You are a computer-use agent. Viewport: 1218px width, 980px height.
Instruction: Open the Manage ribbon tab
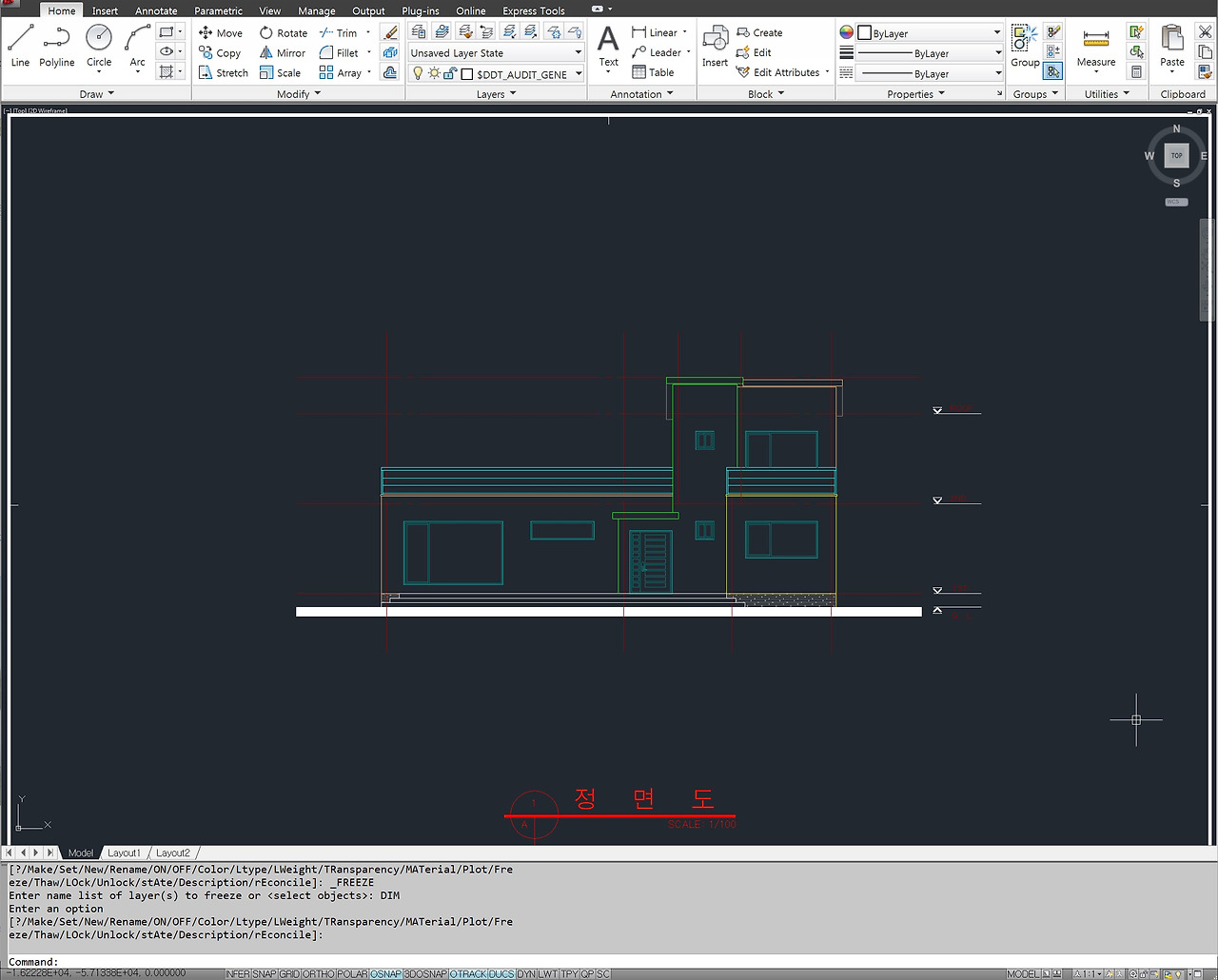click(x=317, y=11)
